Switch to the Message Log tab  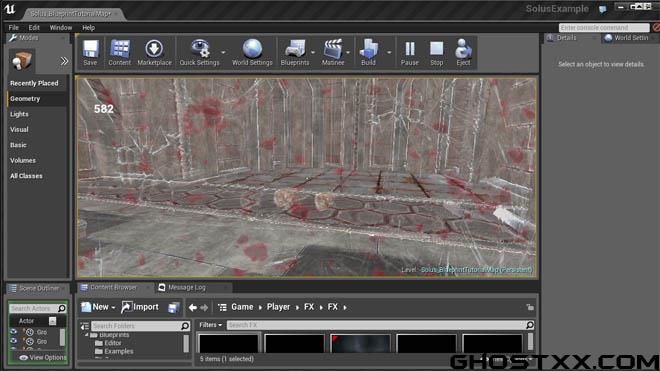(186, 288)
